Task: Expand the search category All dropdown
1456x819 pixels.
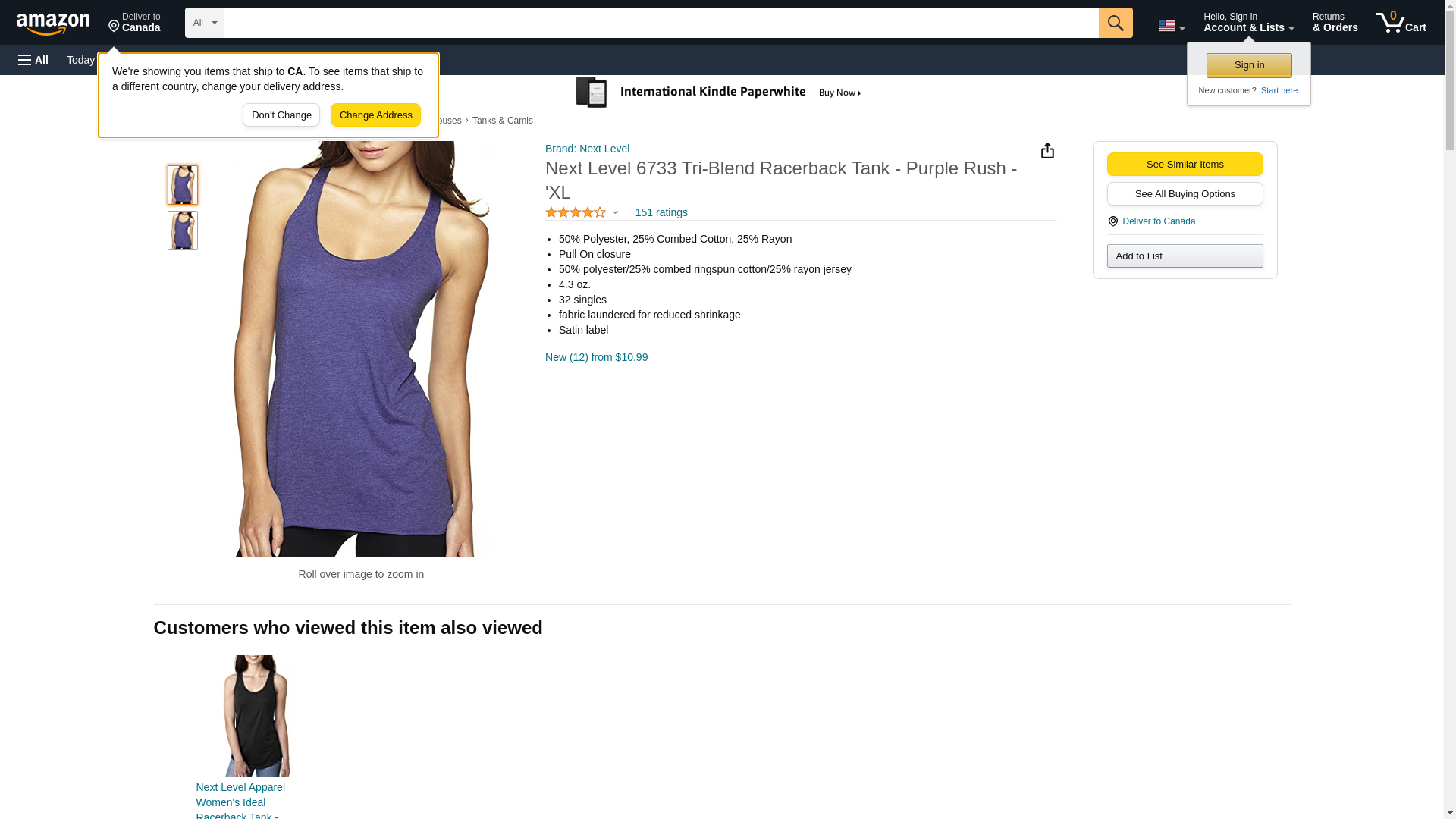Action: pos(204,23)
